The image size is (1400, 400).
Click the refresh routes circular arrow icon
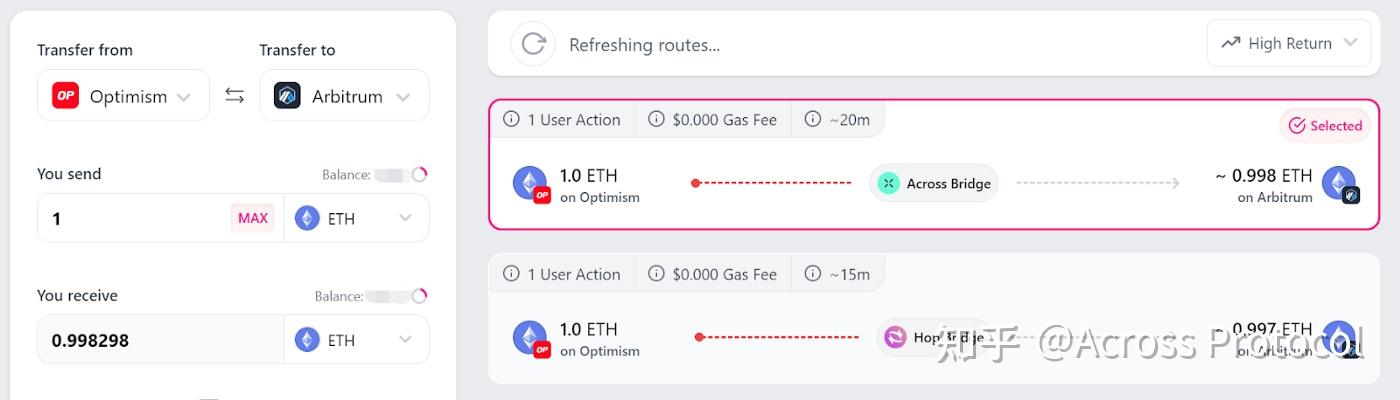533,44
